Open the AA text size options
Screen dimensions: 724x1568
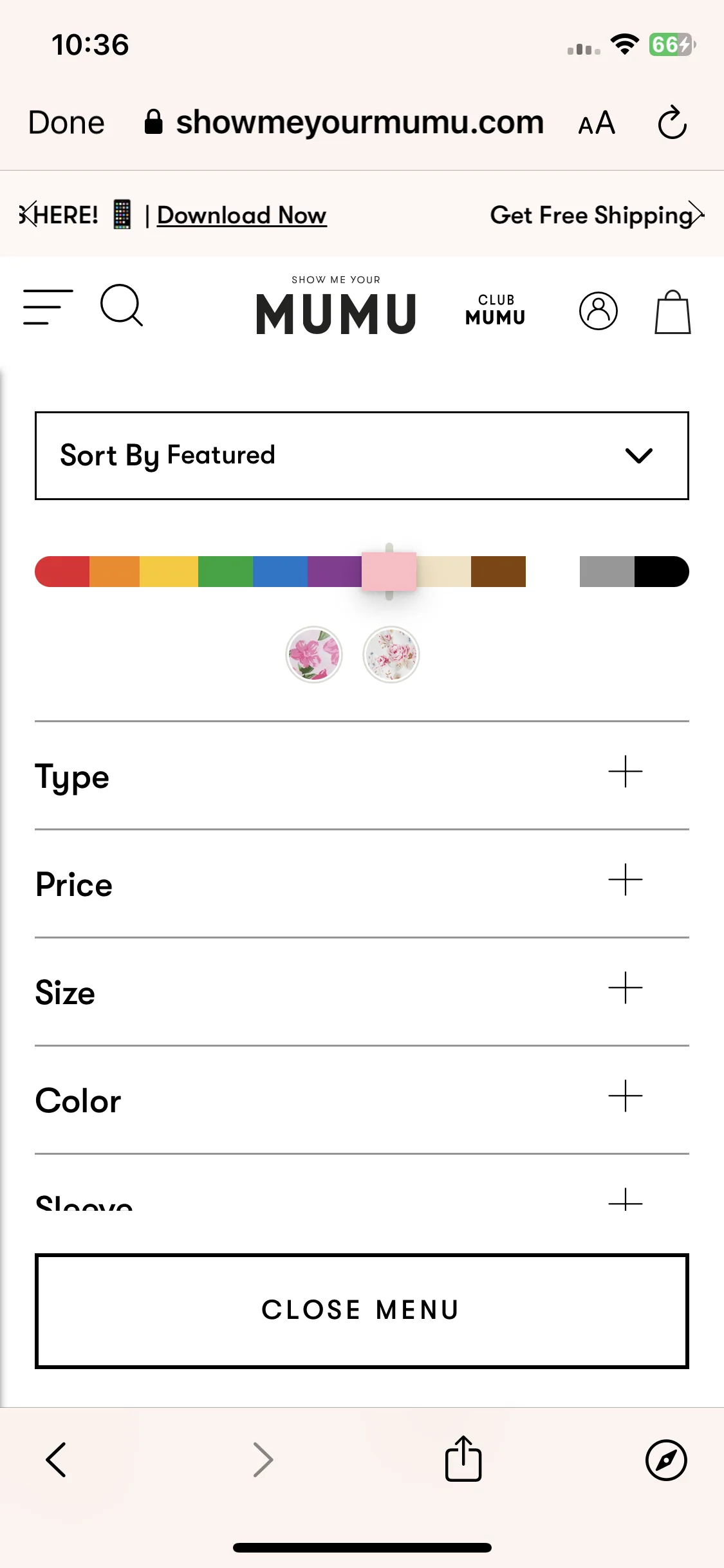[x=597, y=123]
